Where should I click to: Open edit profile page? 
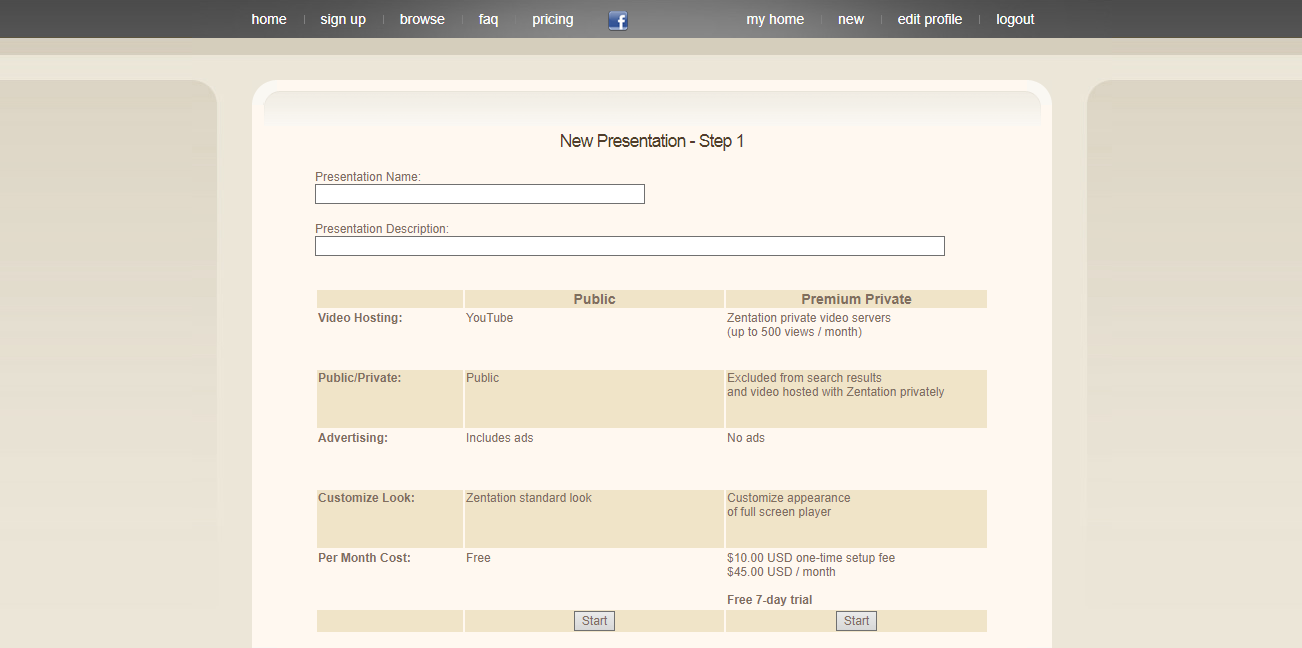pyautogui.click(x=930, y=19)
